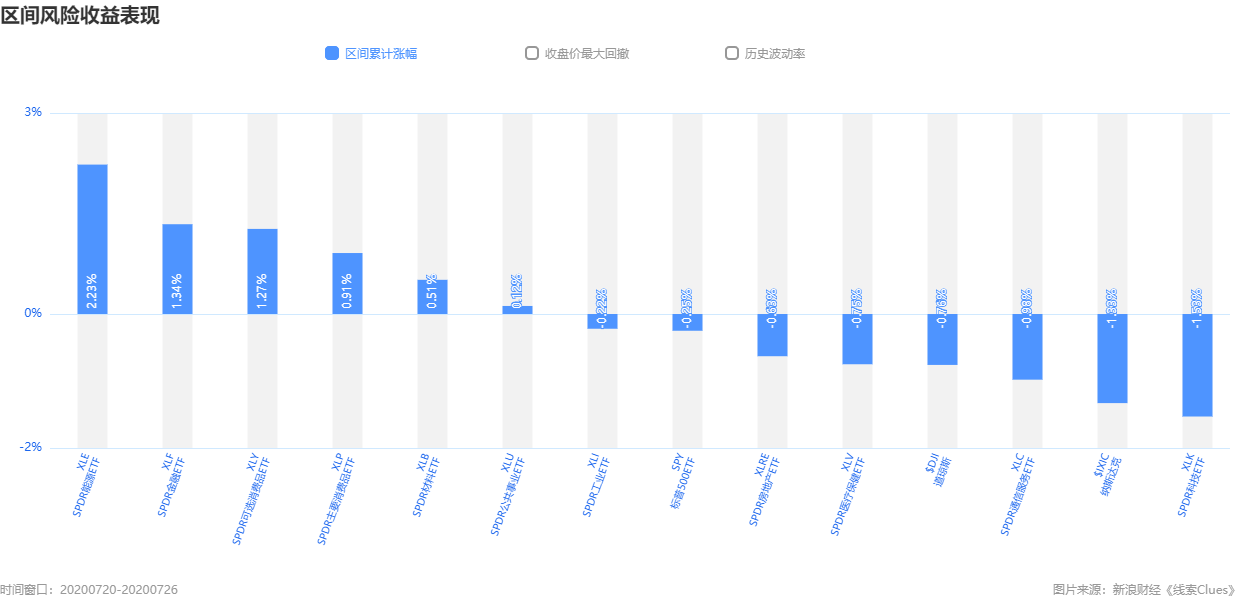Select the $DJI 道琼斯 axis label

tap(937, 471)
